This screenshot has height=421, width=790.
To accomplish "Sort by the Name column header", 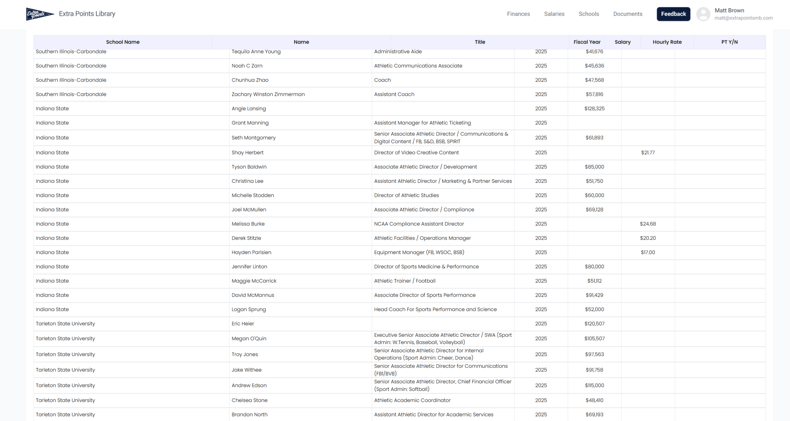I will tap(301, 42).
